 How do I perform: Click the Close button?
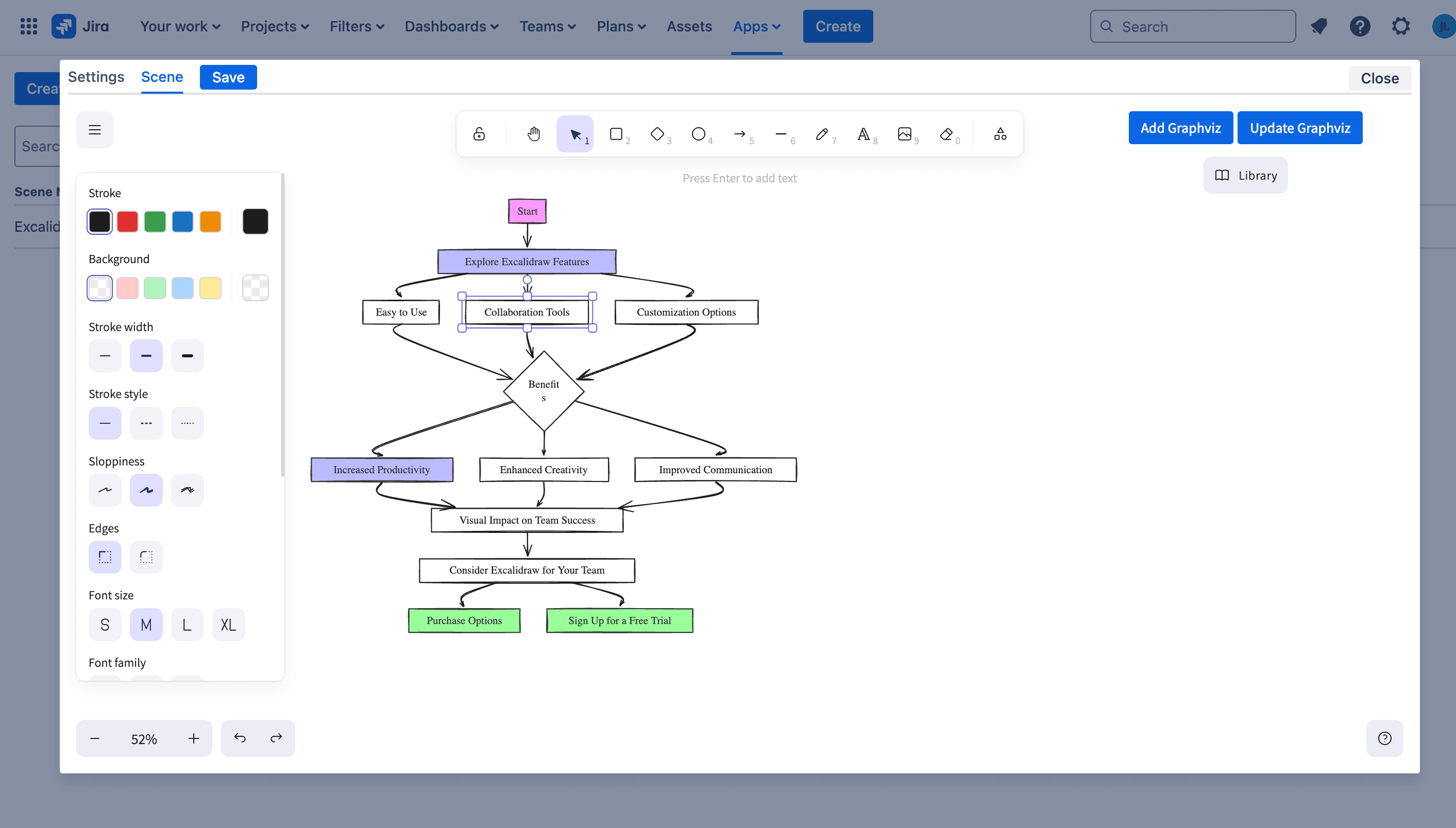click(x=1380, y=78)
